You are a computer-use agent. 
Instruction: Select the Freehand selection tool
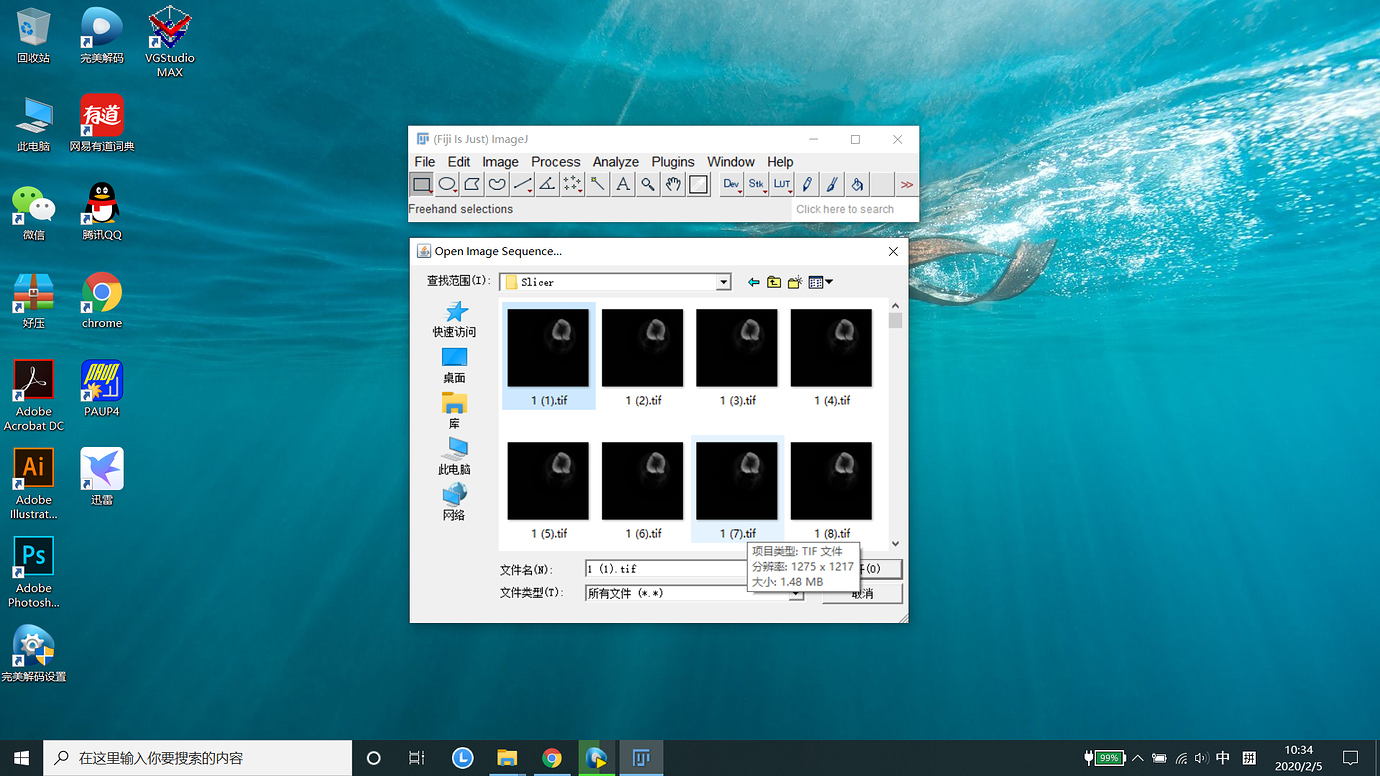(x=497, y=184)
